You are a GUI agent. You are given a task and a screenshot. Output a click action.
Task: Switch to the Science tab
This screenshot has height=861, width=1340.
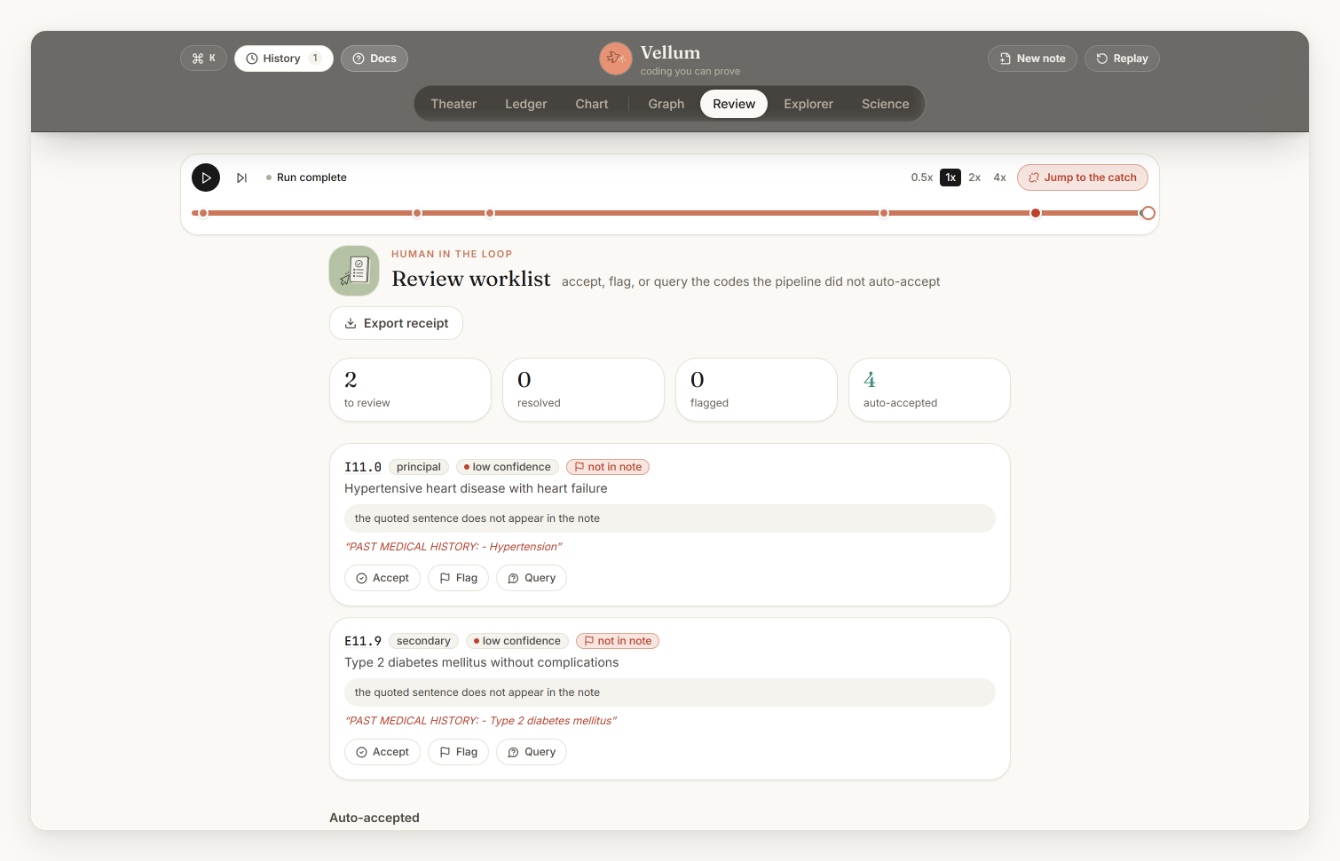[885, 104]
